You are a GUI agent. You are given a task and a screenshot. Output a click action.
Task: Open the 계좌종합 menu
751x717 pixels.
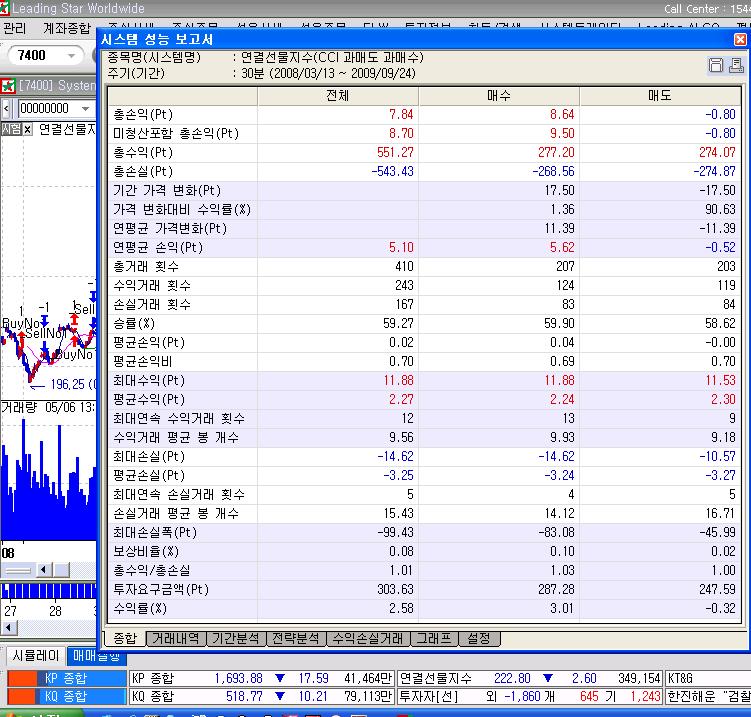click(66, 28)
